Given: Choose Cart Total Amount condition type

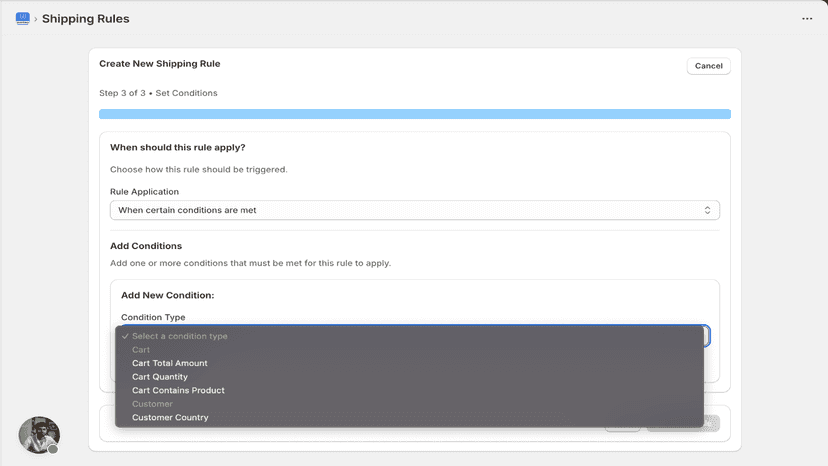Looking at the screenshot, I should coord(170,363).
